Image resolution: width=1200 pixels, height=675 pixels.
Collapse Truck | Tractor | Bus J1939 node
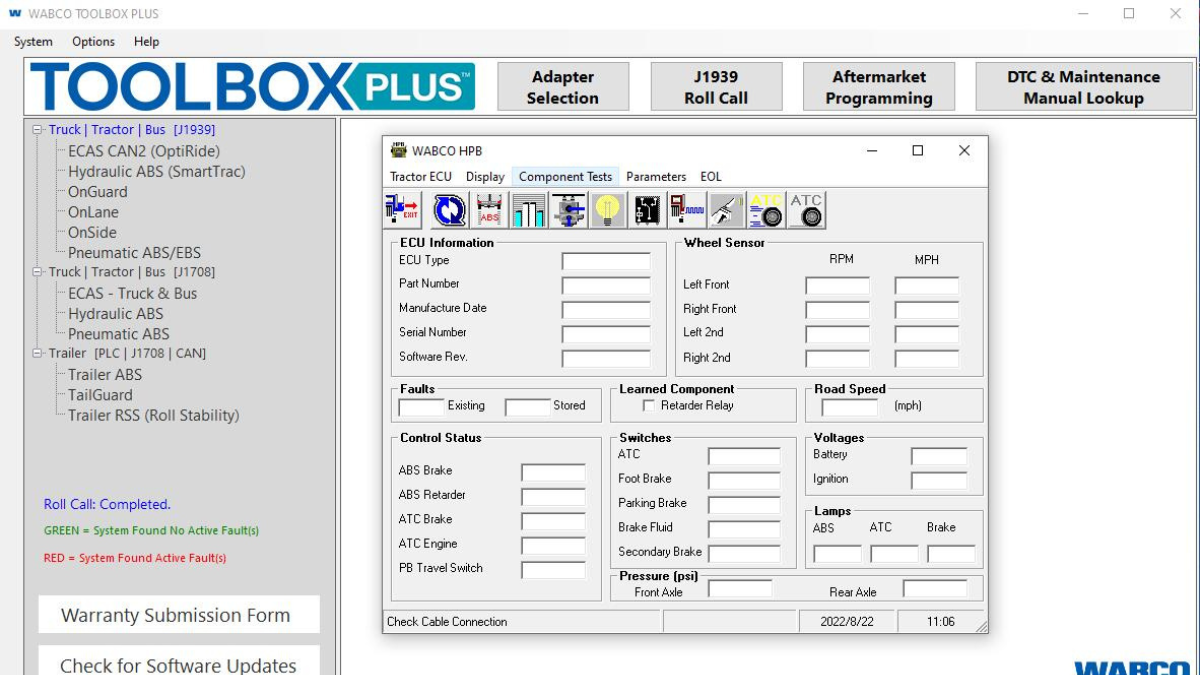pos(38,130)
